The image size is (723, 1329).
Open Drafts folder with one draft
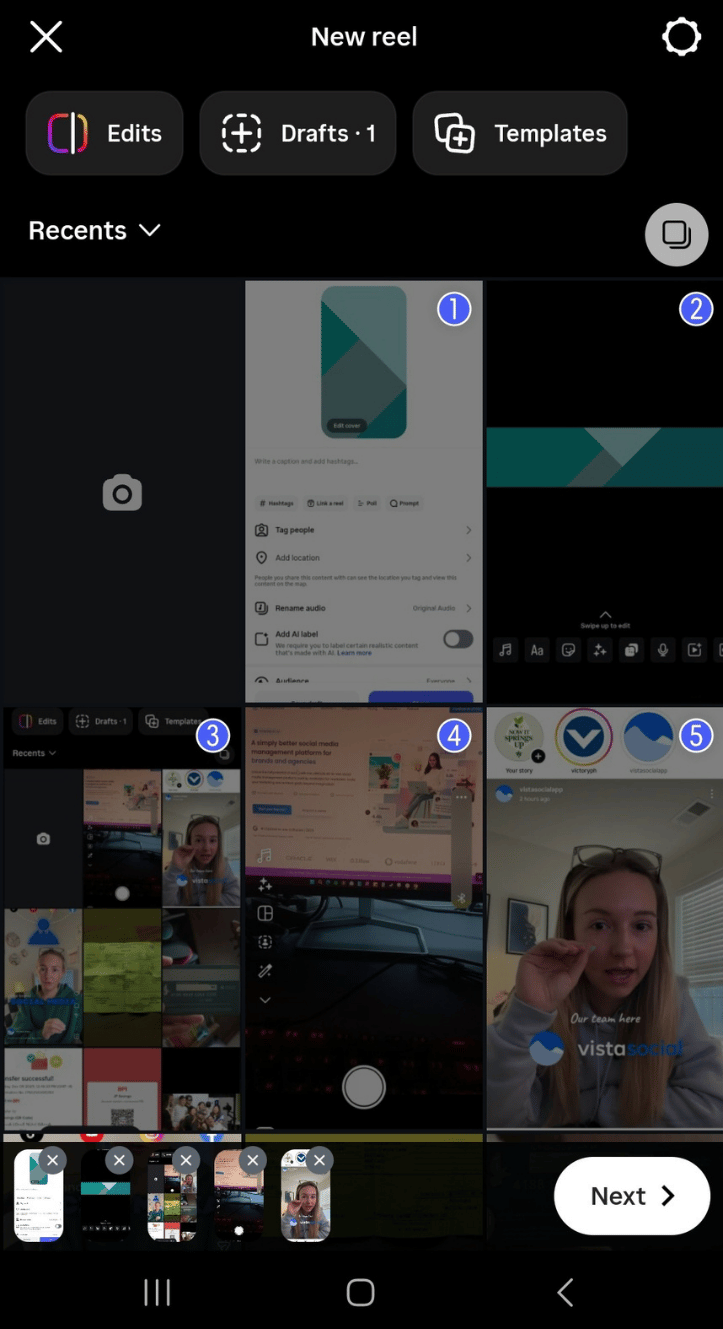point(298,134)
